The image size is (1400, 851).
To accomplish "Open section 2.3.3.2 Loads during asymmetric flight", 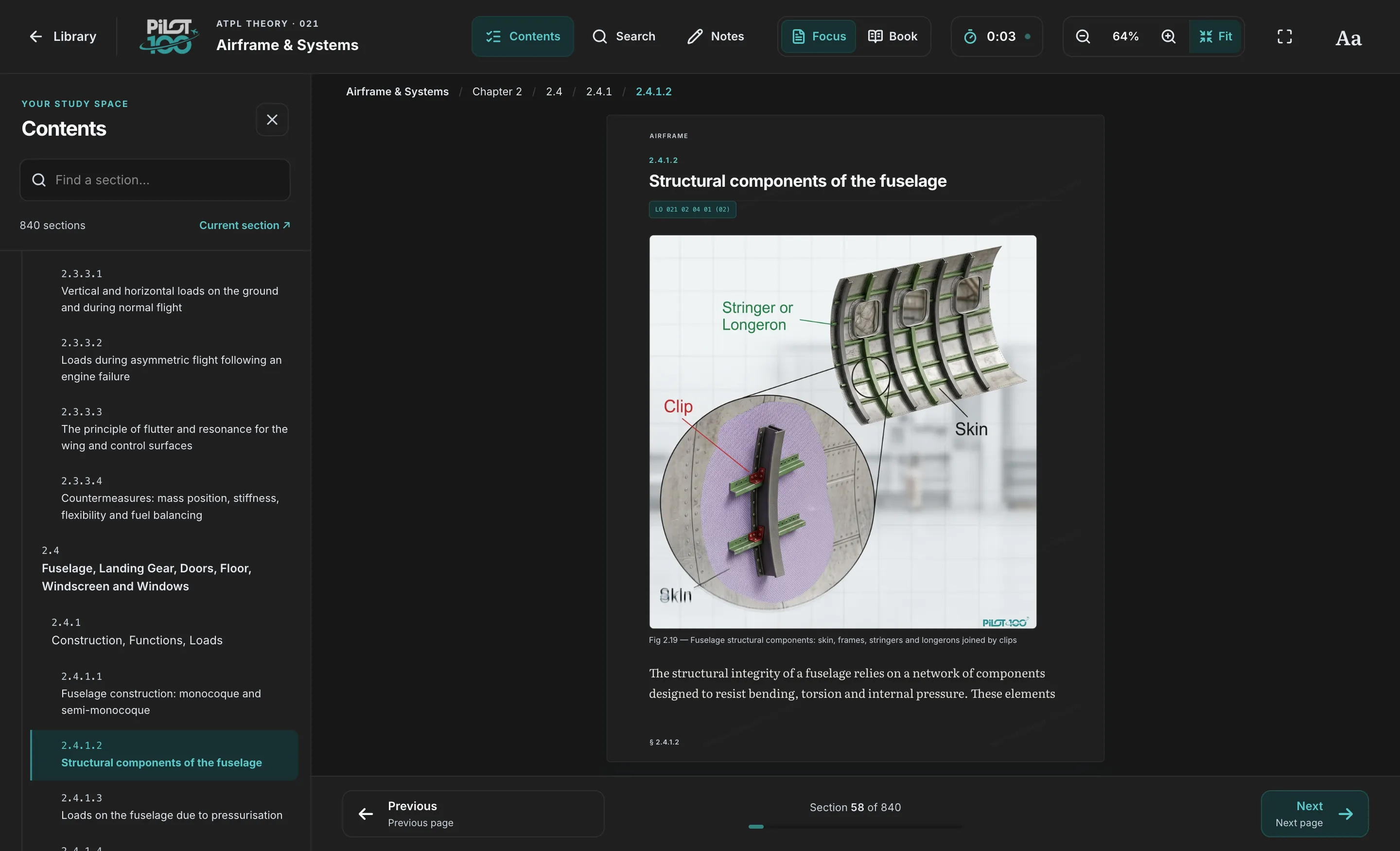I will coord(165,359).
